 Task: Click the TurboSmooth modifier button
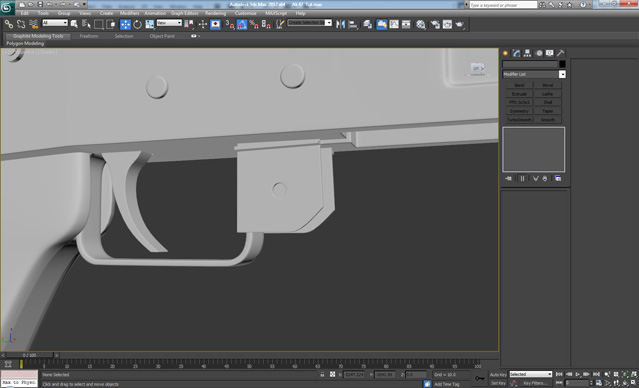click(519, 120)
